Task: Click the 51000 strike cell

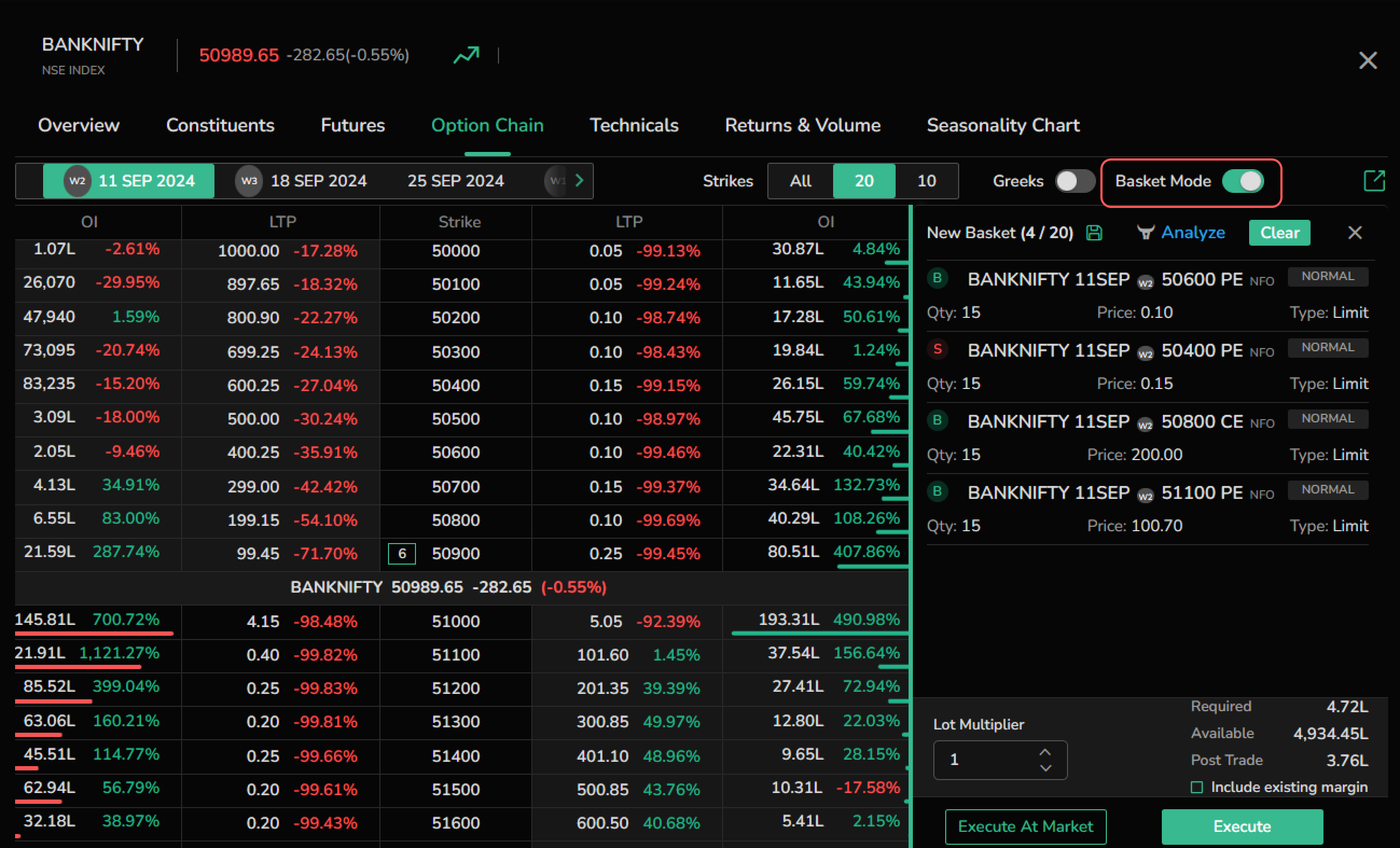Action: pyautogui.click(x=456, y=621)
